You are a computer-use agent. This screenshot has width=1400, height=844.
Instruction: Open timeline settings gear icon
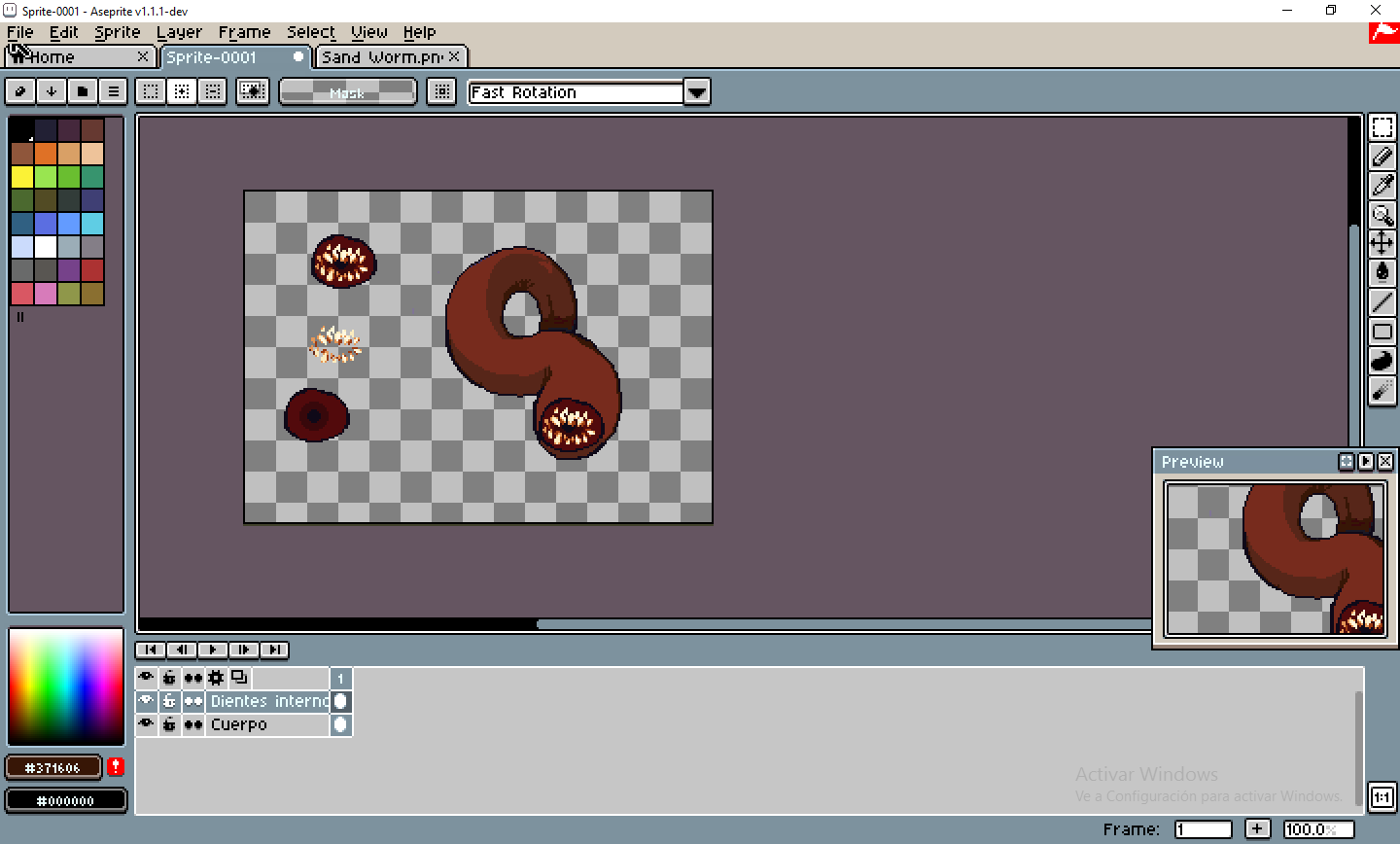coord(216,678)
